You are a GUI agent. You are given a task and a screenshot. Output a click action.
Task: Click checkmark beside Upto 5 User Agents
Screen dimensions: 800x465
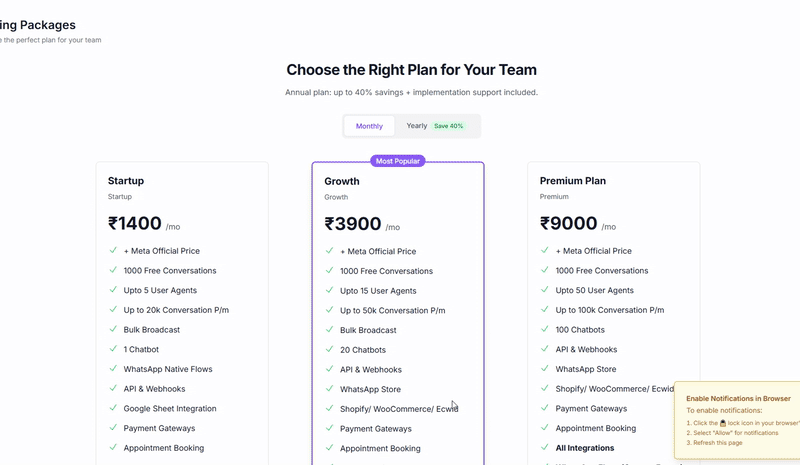click(113, 290)
